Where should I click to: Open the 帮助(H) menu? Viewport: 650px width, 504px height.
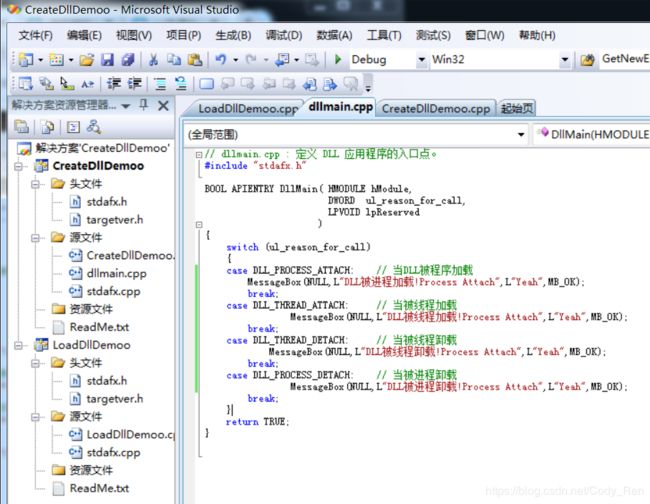coord(537,36)
